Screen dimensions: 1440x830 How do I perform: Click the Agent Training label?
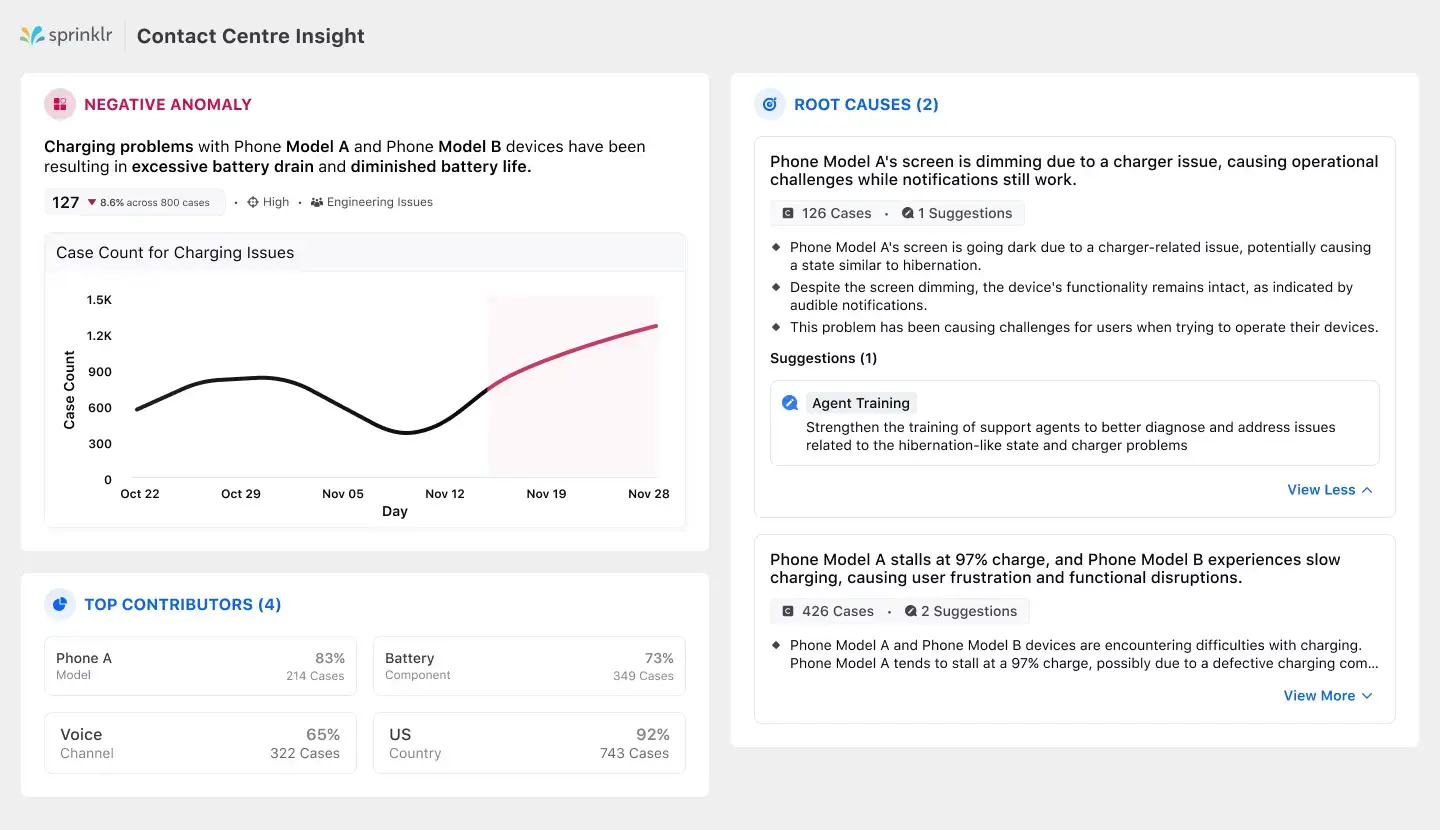(x=861, y=402)
